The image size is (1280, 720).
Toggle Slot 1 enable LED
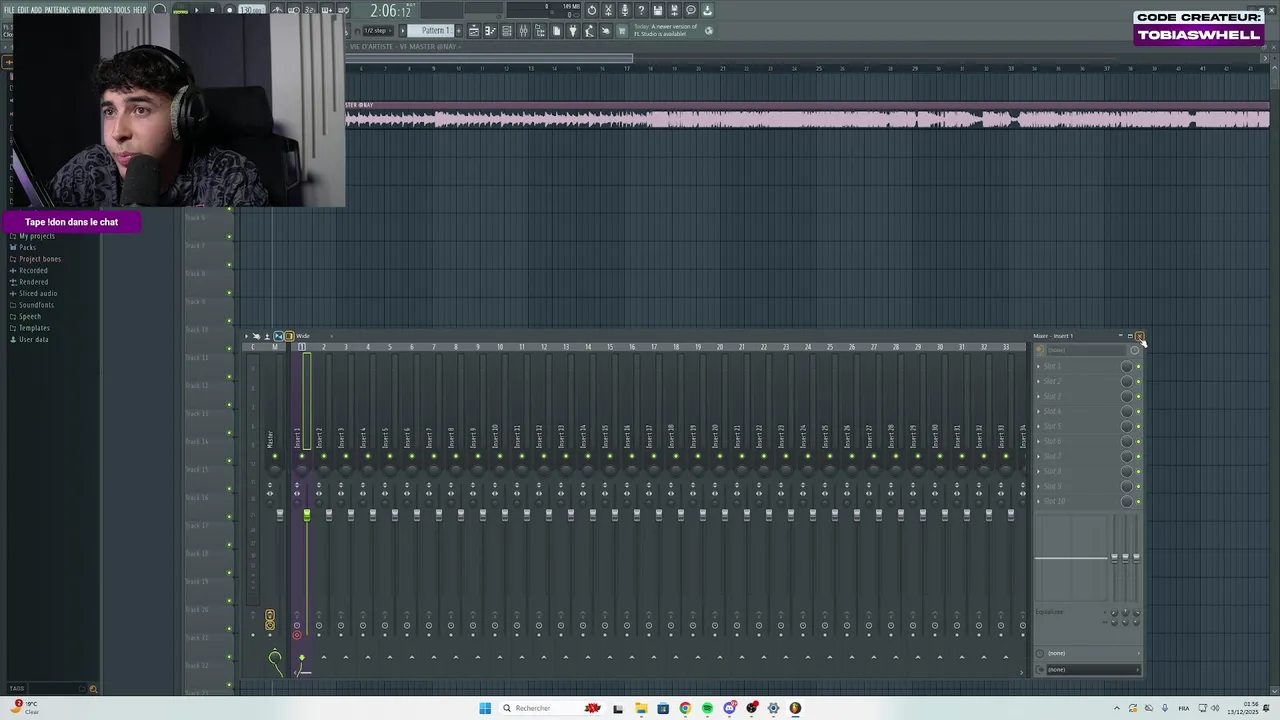click(x=1138, y=366)
